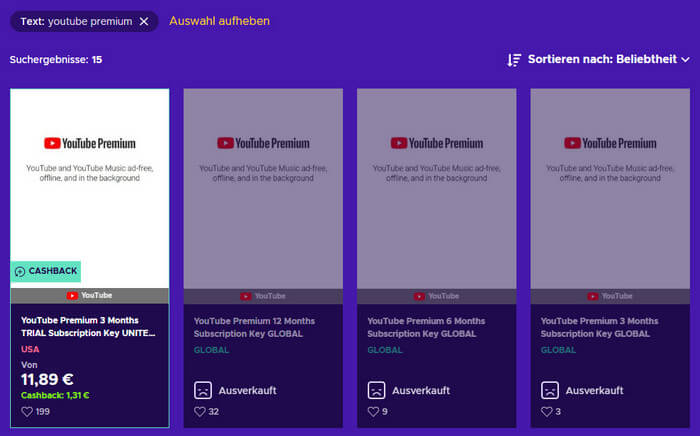The width and height of the screenshot is (700, 436).
Task: Click the YouTube Premium logo on USA card image
Action: click(x=90, y=143)
